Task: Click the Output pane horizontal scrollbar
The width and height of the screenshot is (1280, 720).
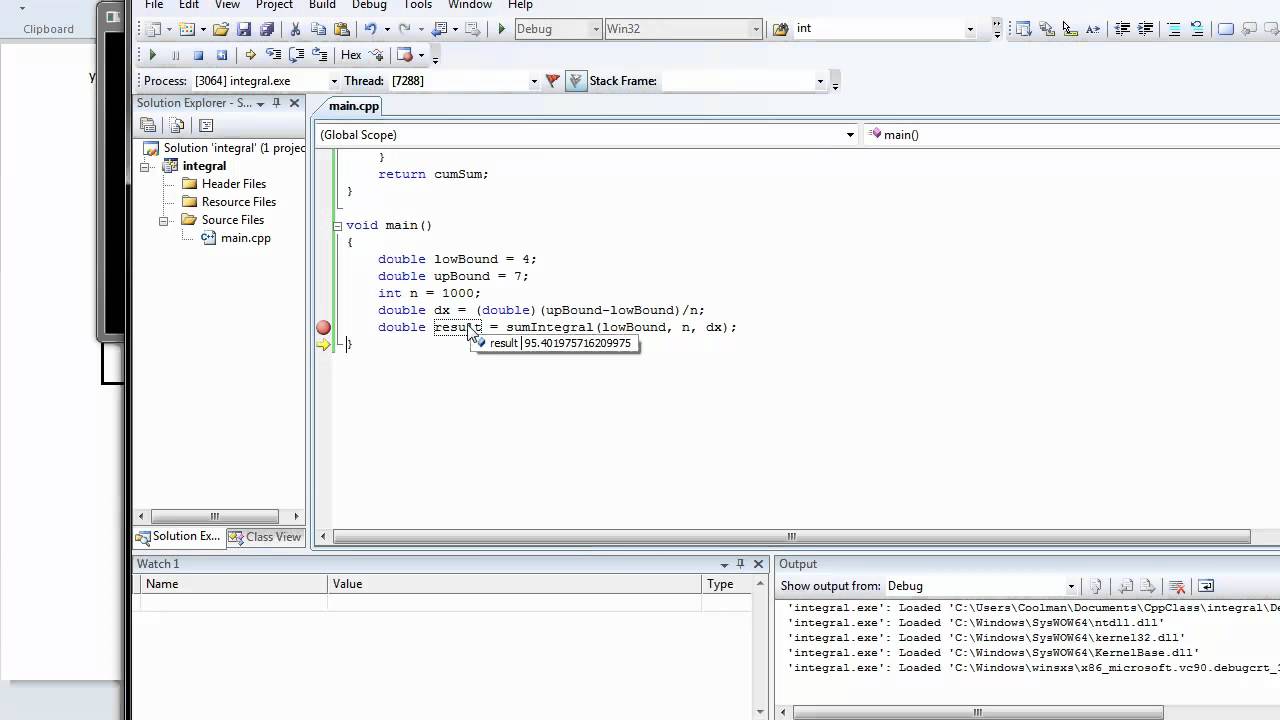Action: (978, 713)
